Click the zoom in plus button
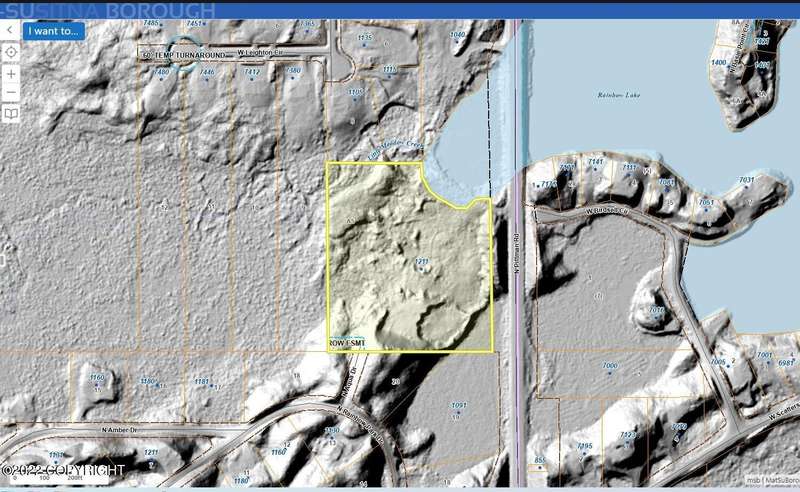 click(10, 73)
